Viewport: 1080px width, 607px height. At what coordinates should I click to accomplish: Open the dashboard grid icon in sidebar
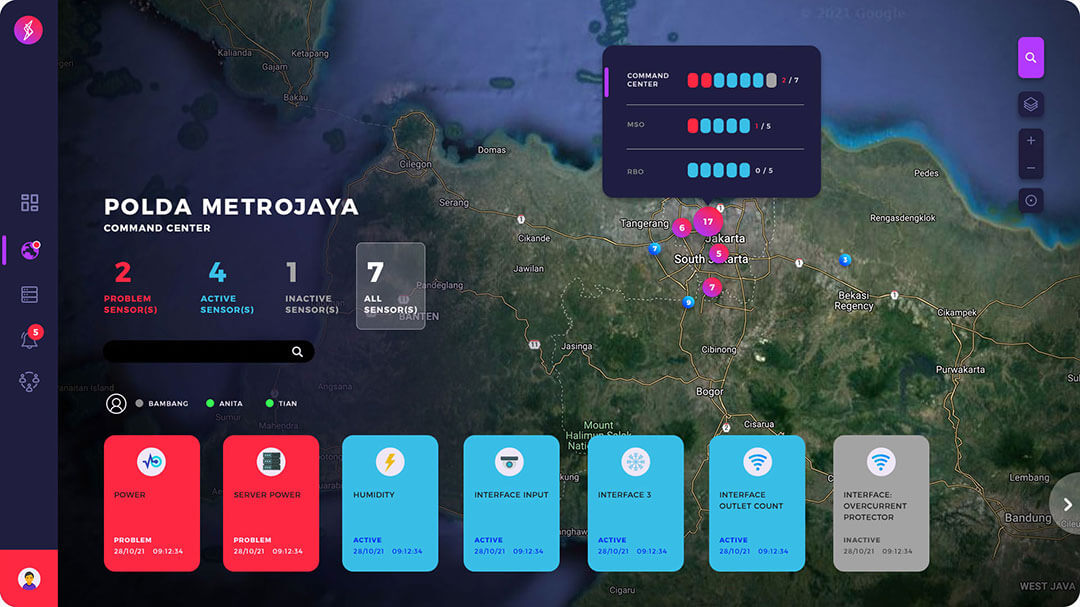[29, 203]
